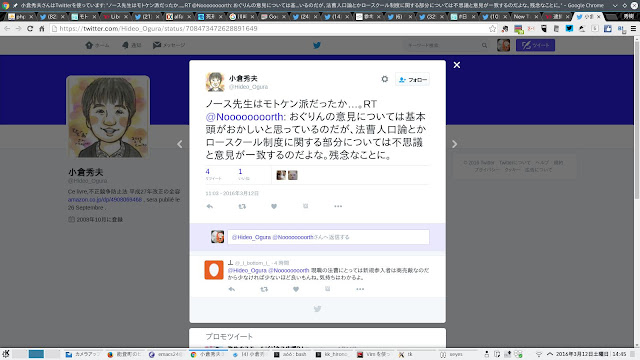
Task: Open the Chrome hamburger menu
Action: point(633,29)
